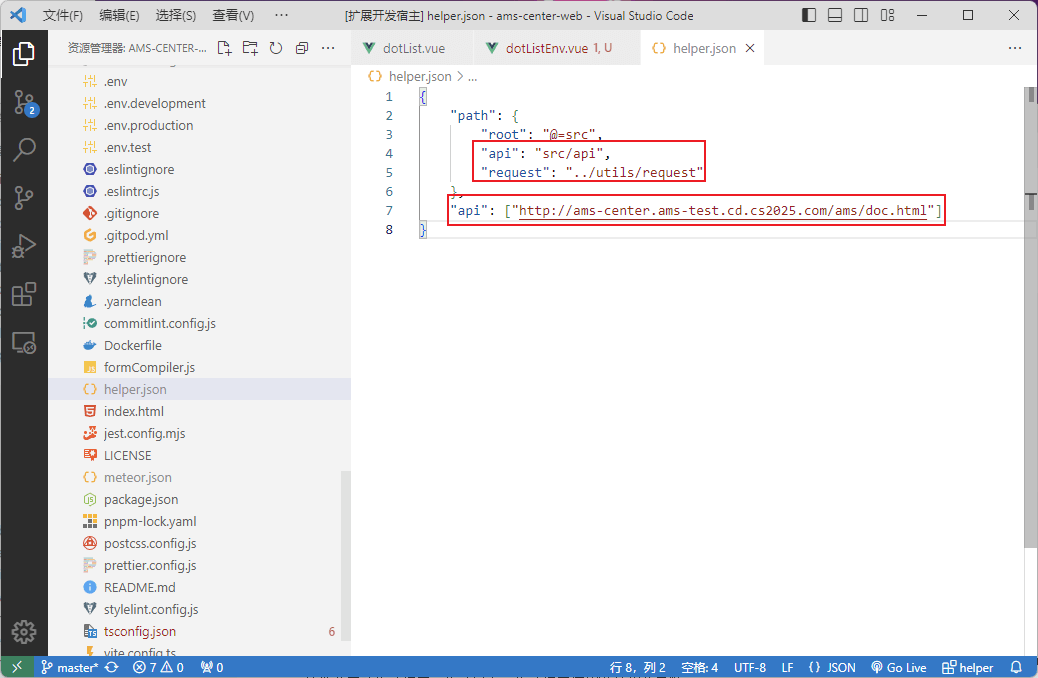Open the Search view icon
The height and width of the screenshot is (678, 1038).
[24, 150]
